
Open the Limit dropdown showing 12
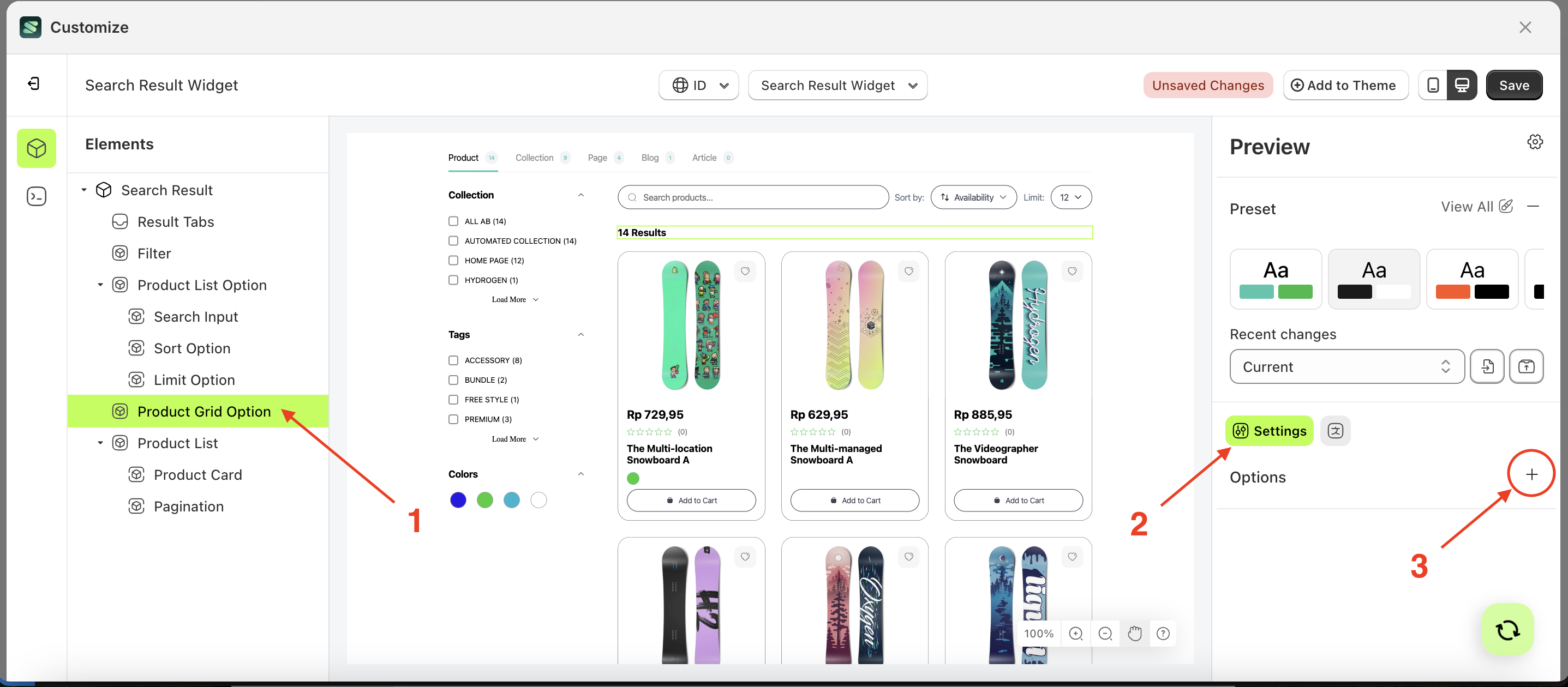pos(1070,196)
